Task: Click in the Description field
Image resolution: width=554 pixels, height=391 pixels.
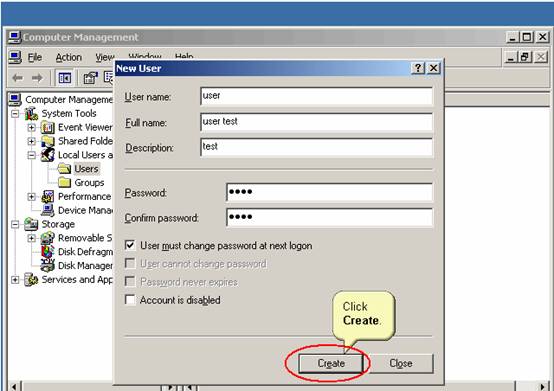Action: coord(316,147)
